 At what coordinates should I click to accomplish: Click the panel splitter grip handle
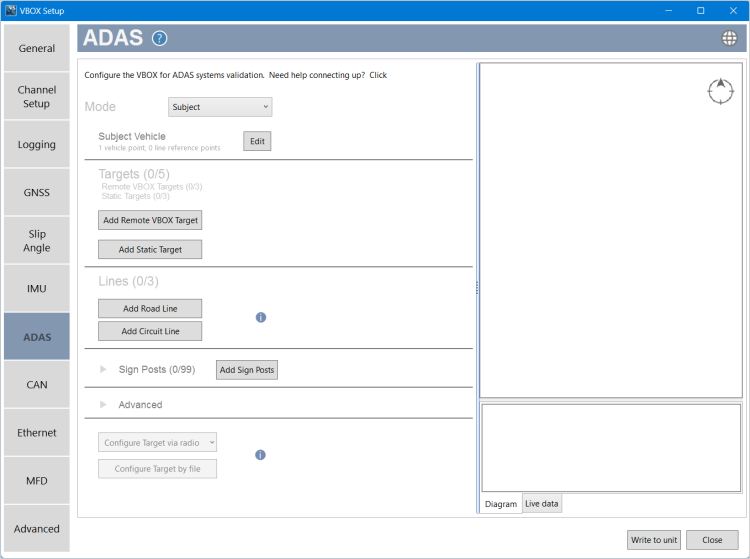pos(477,288)
